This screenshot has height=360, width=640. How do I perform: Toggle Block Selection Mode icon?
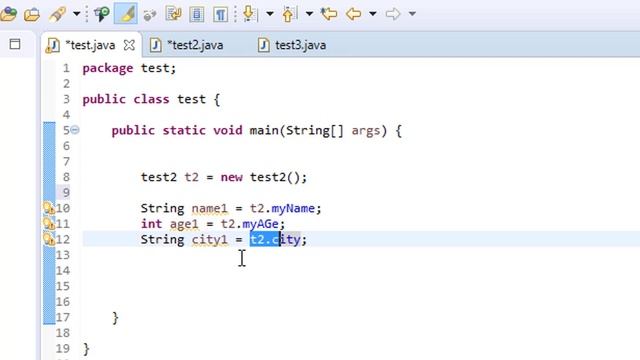(x=197, y=14)
